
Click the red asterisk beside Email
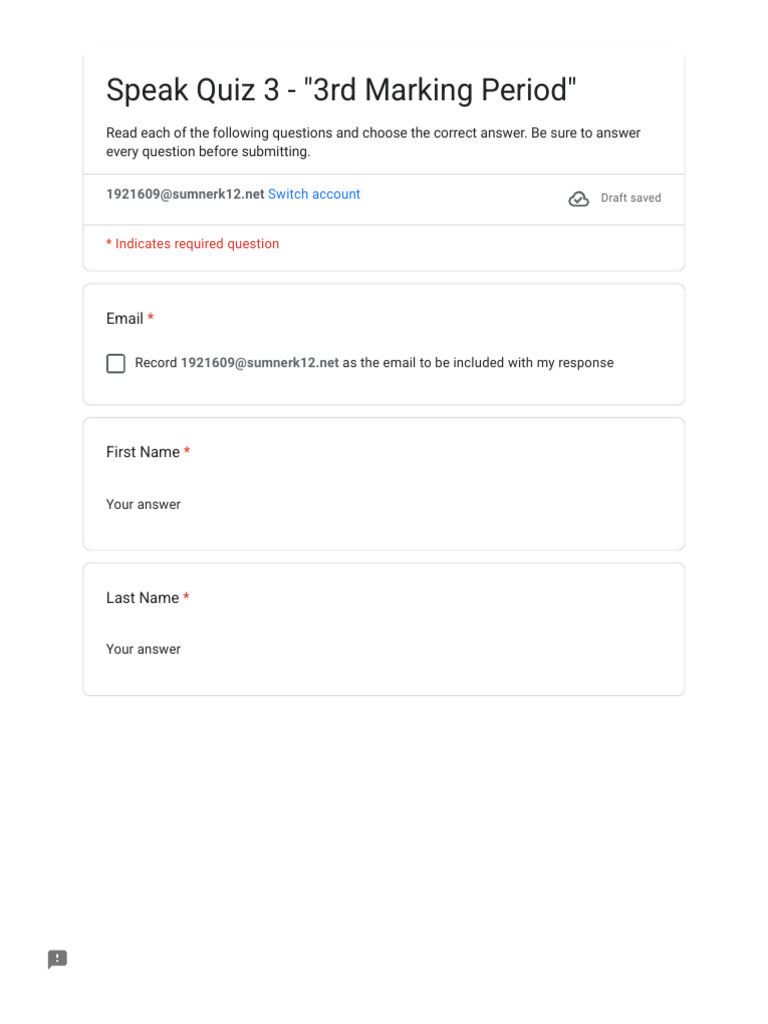(151, 319)
